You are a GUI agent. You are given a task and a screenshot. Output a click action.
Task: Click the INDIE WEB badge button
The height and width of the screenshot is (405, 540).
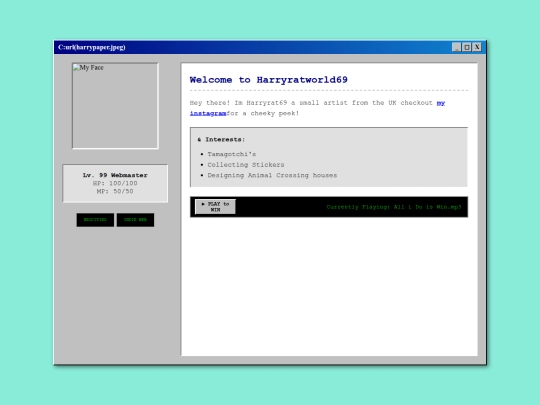click(135, 220)
